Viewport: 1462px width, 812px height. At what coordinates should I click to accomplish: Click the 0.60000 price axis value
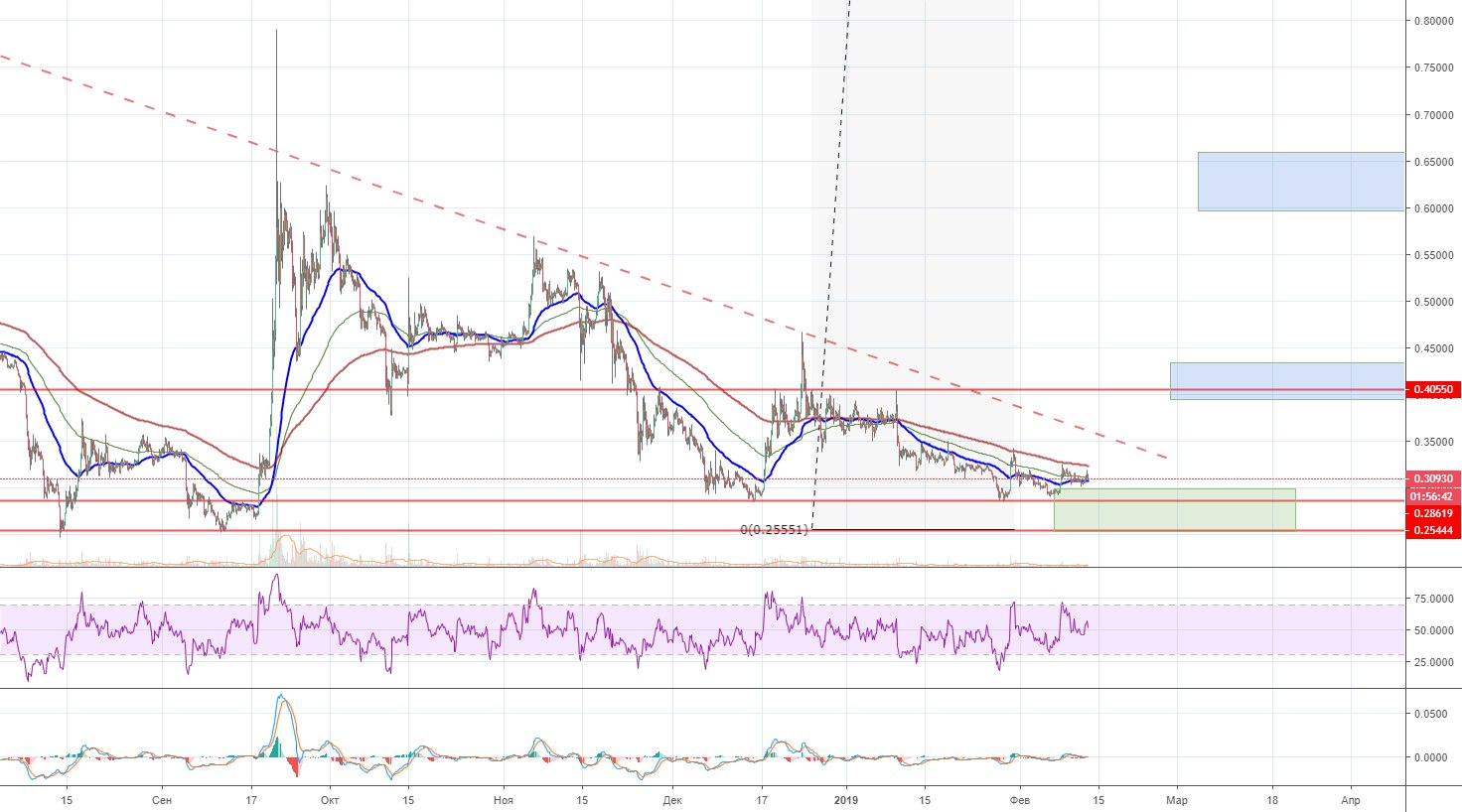(x=1433, y=208)
